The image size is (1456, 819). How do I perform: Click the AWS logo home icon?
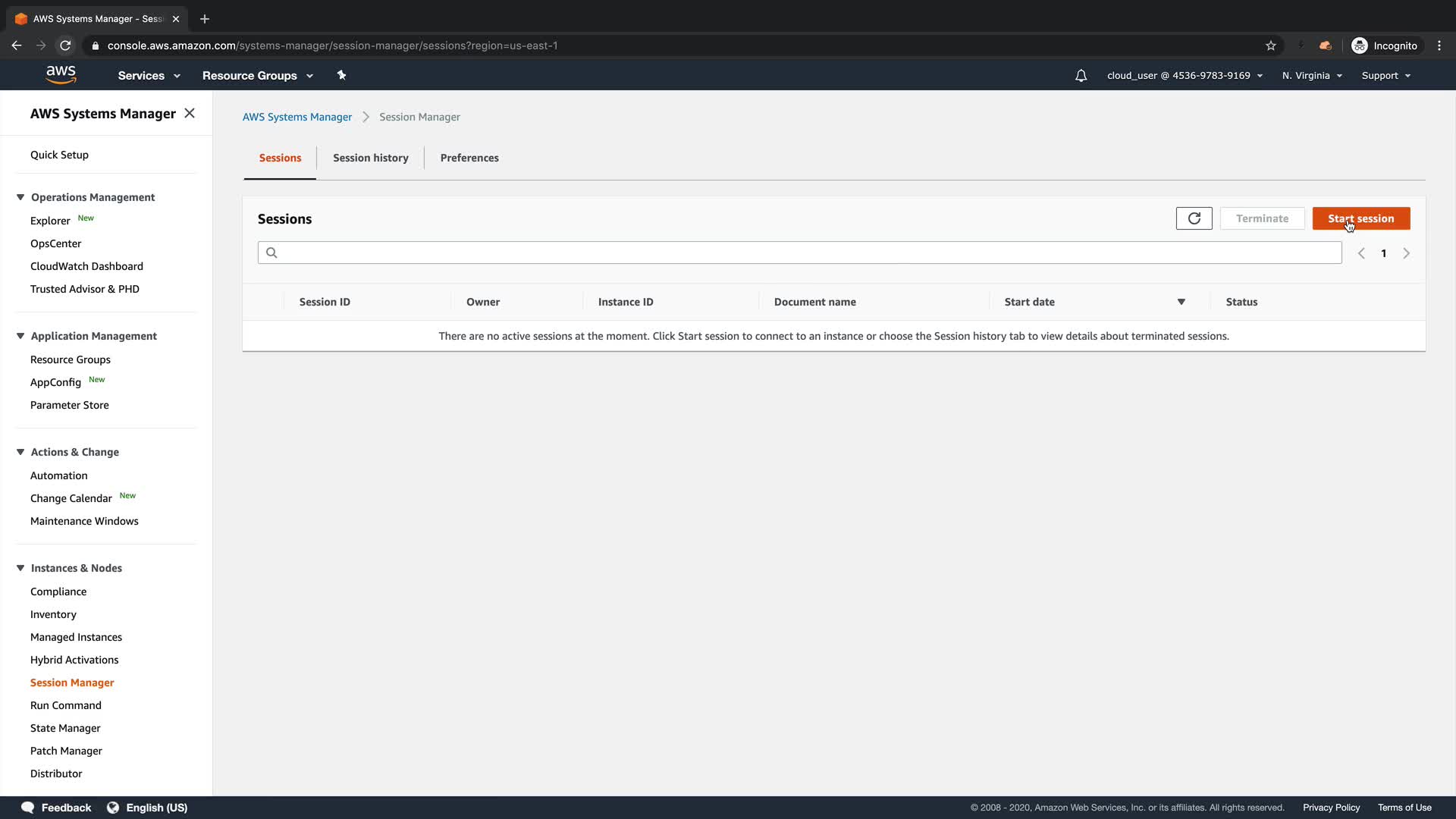[61, 74]
